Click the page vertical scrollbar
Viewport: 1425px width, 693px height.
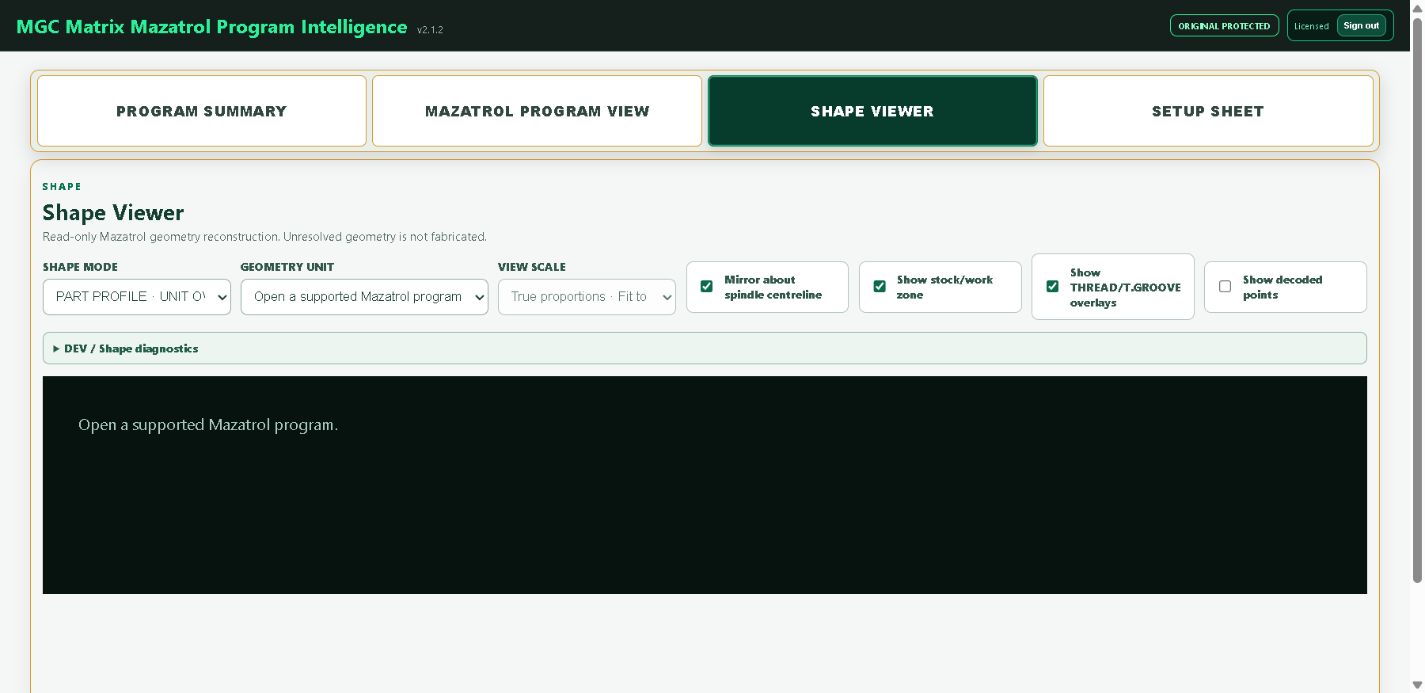pos(1417,299)
